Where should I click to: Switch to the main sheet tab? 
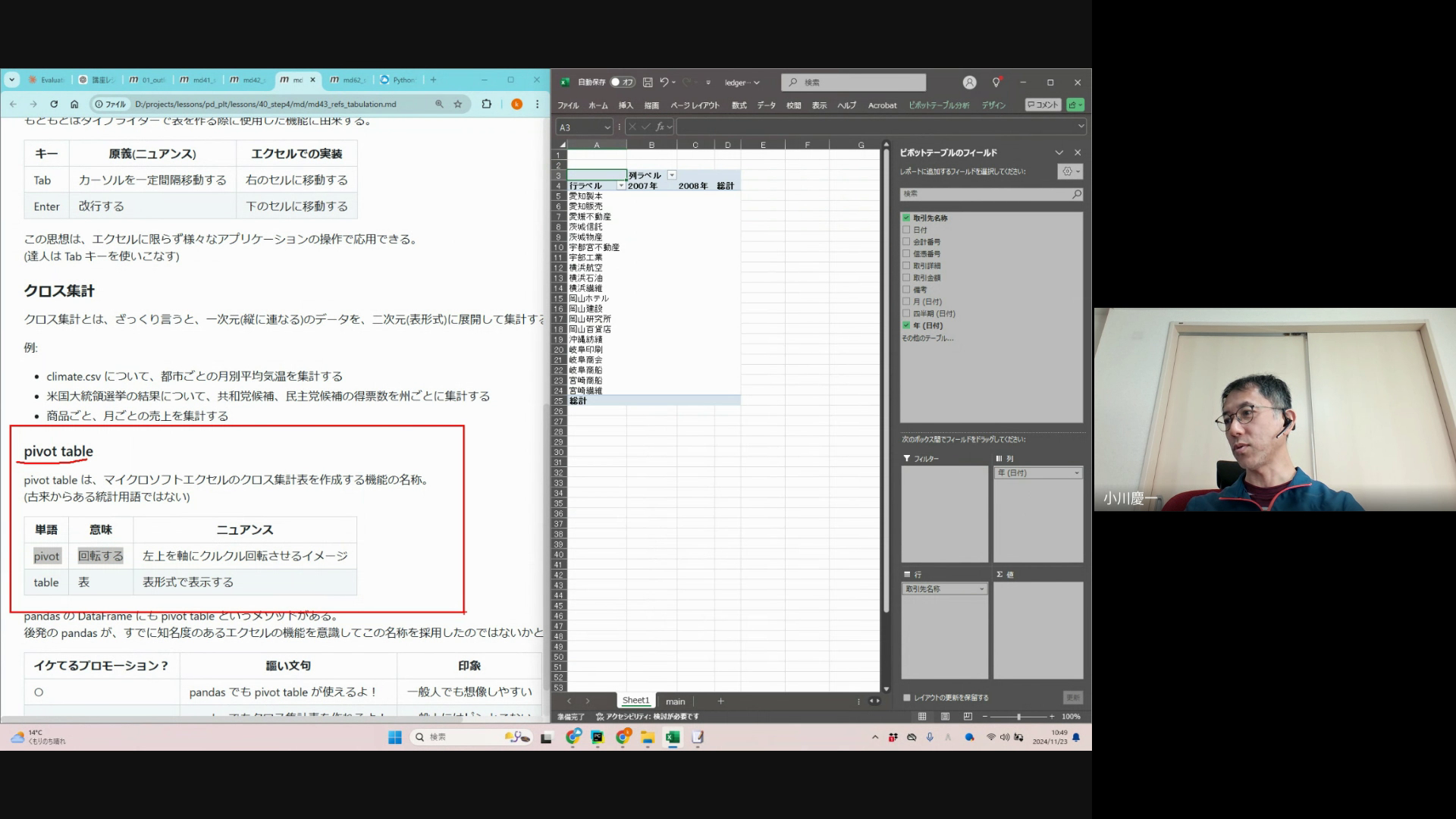tap(675, 701)
